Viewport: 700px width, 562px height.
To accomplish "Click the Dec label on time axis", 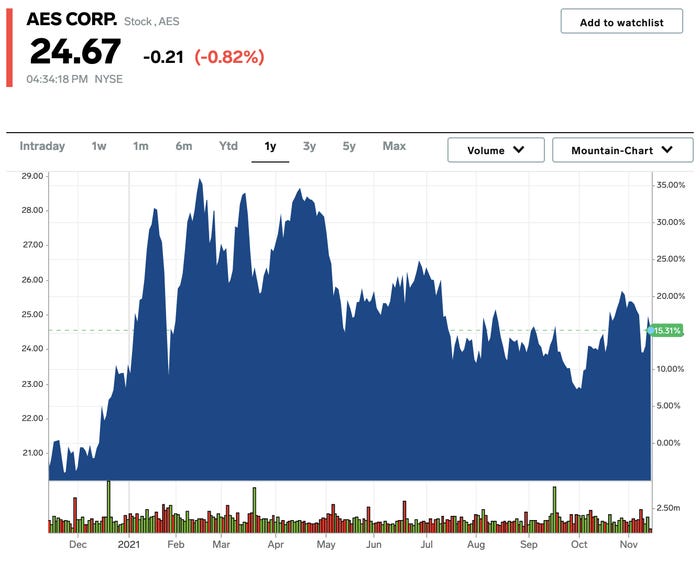I will click(x=78, y=545).
